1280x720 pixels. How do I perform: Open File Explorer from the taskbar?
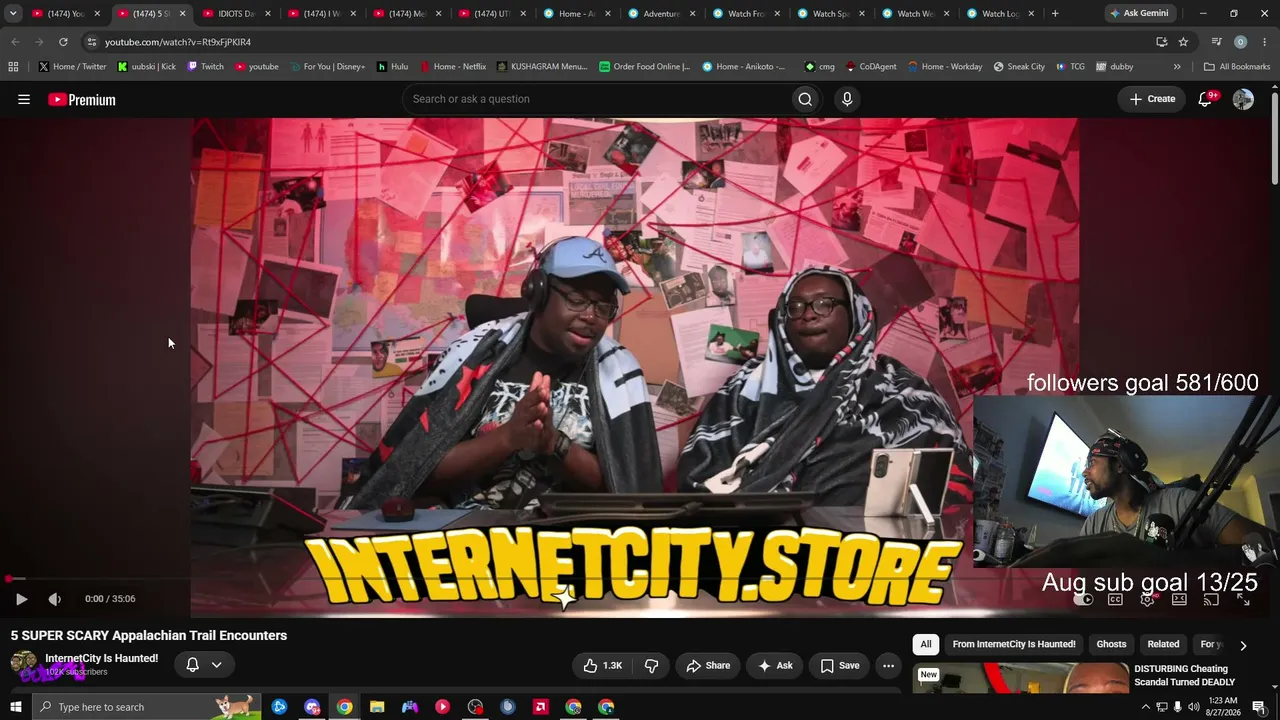pyautogui.click(x=377, y=707)
